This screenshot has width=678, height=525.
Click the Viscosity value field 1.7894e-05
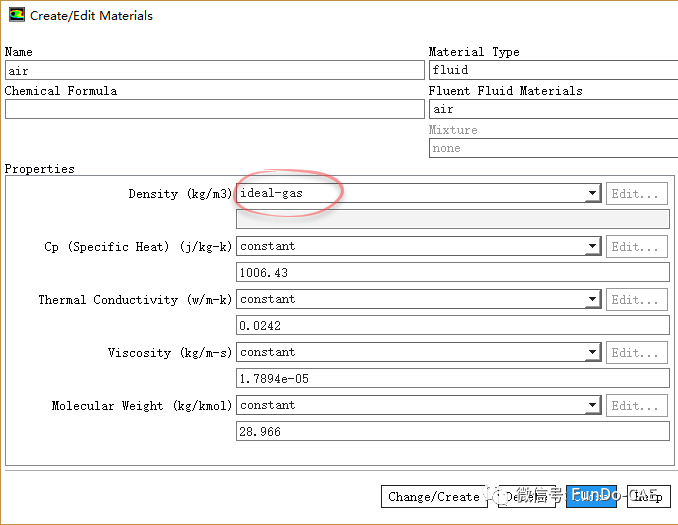click(x=452, y=378)
